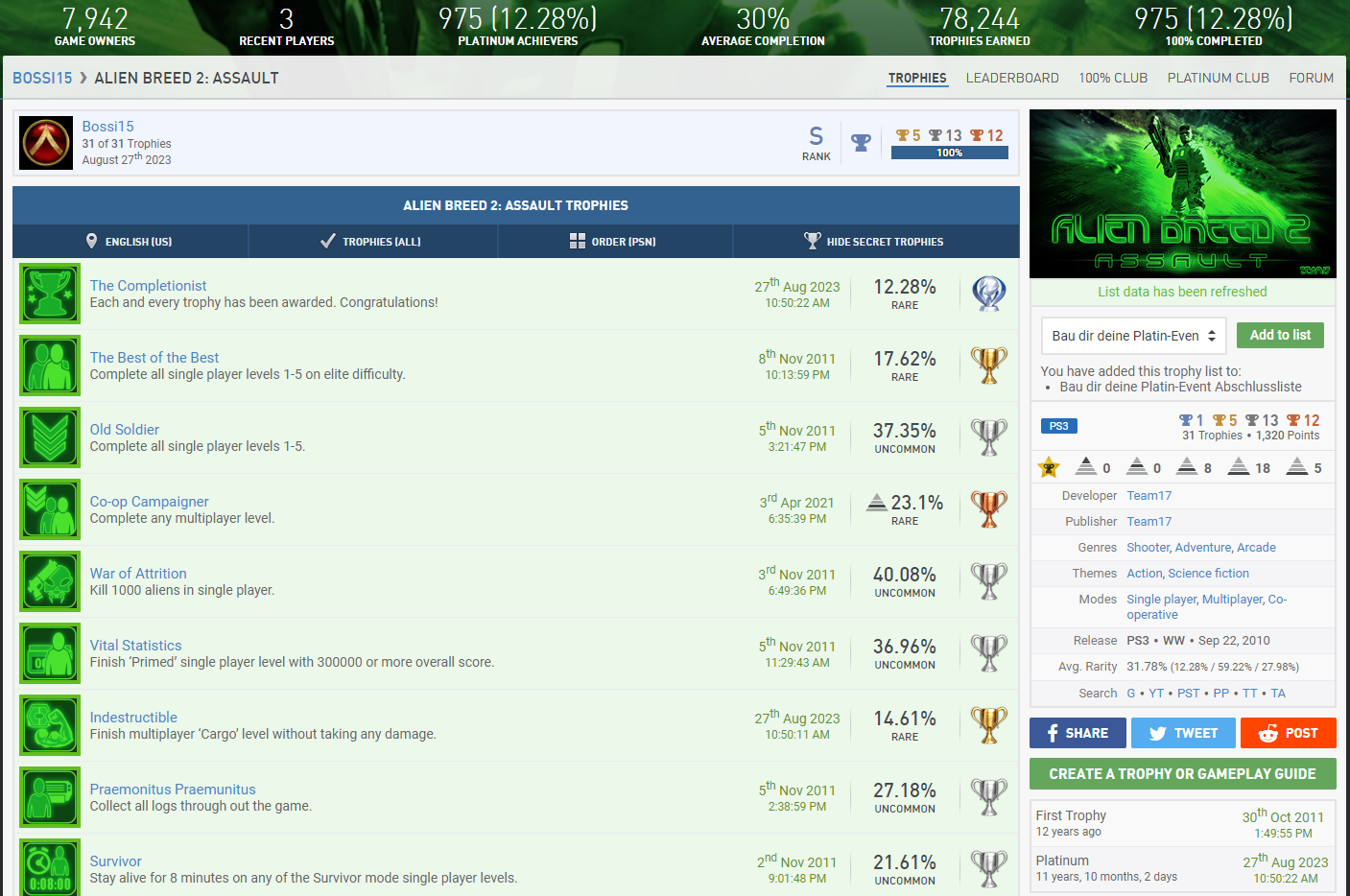The image size is (1350, 896).
Task: Open the English (US) language selector
Action: tap(130, 242)
